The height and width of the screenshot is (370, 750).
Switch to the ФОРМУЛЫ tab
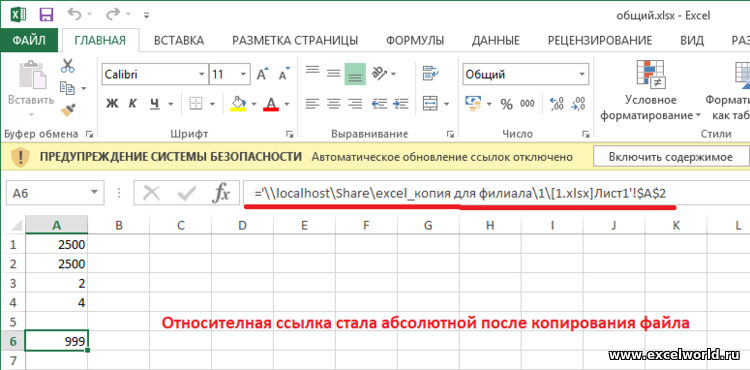click(x=415, y=40)
